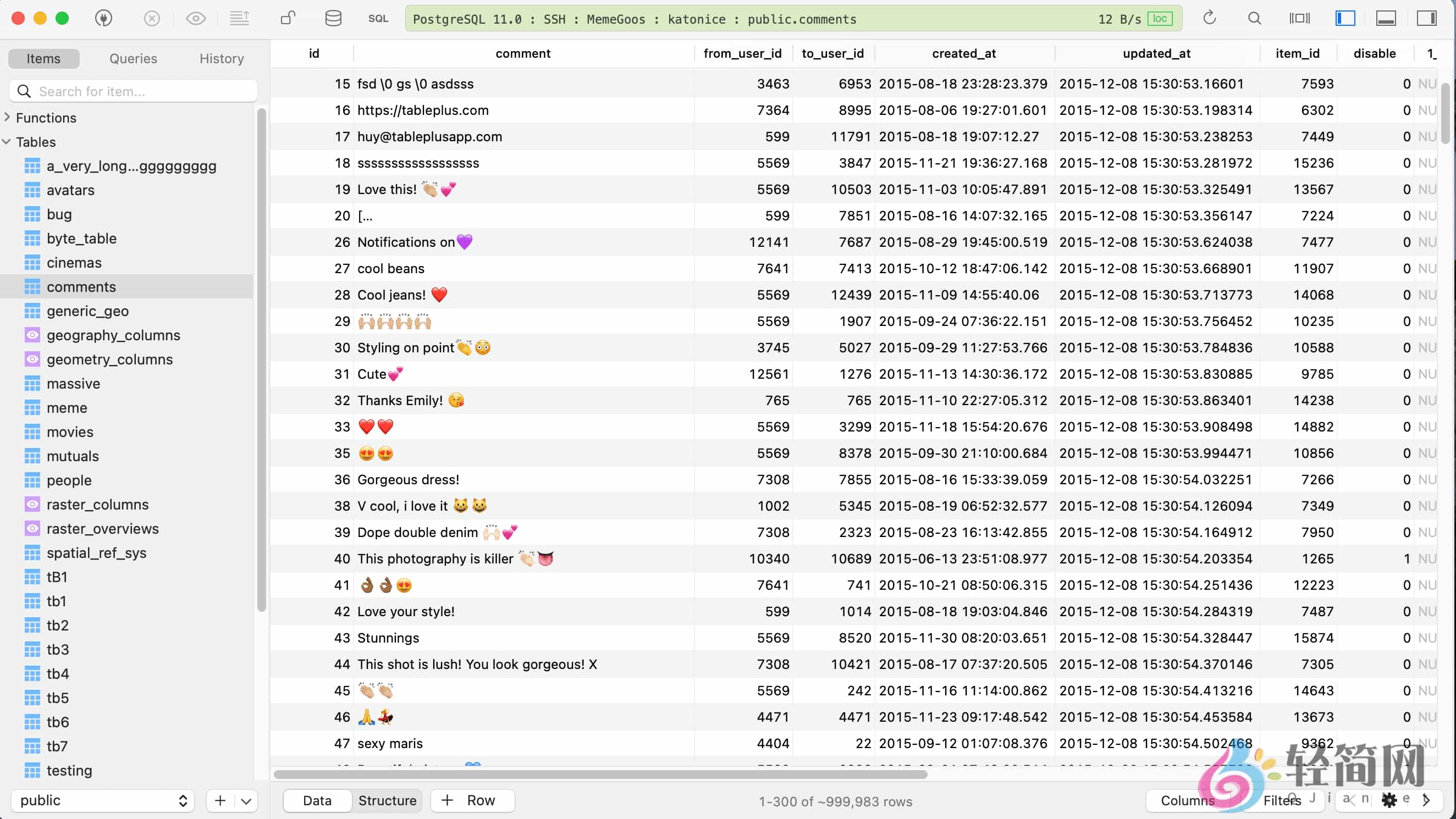Toggle the left sidebar panel

pyautogui.click(x=1345, y=19)
